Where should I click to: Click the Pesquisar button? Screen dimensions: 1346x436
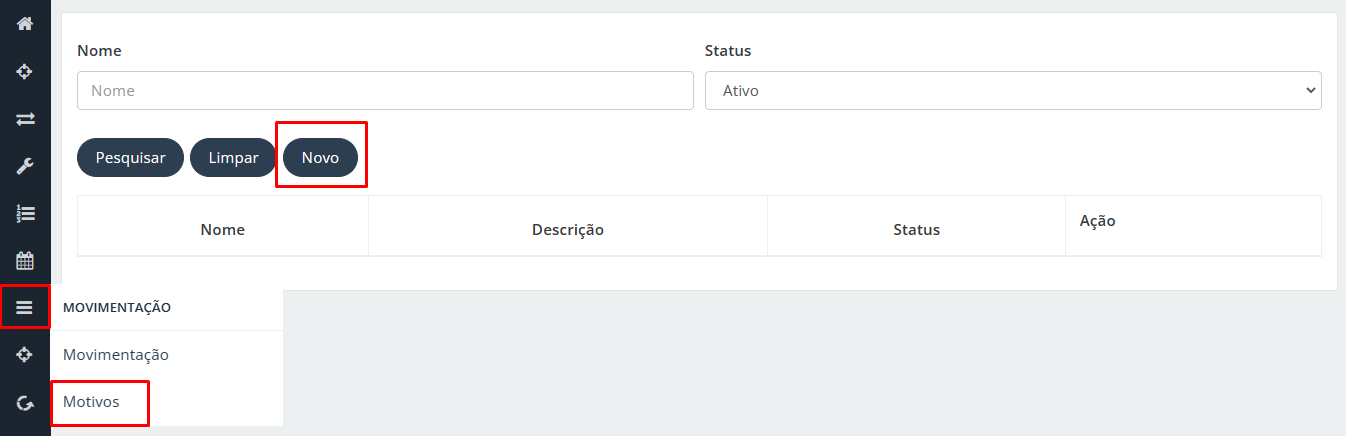(x=130, y=158)
